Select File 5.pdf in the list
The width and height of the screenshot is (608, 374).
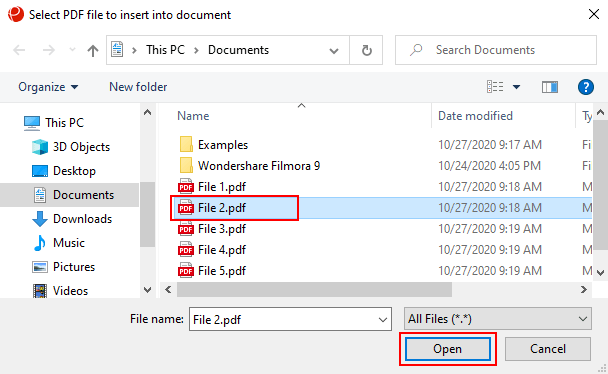382,271
